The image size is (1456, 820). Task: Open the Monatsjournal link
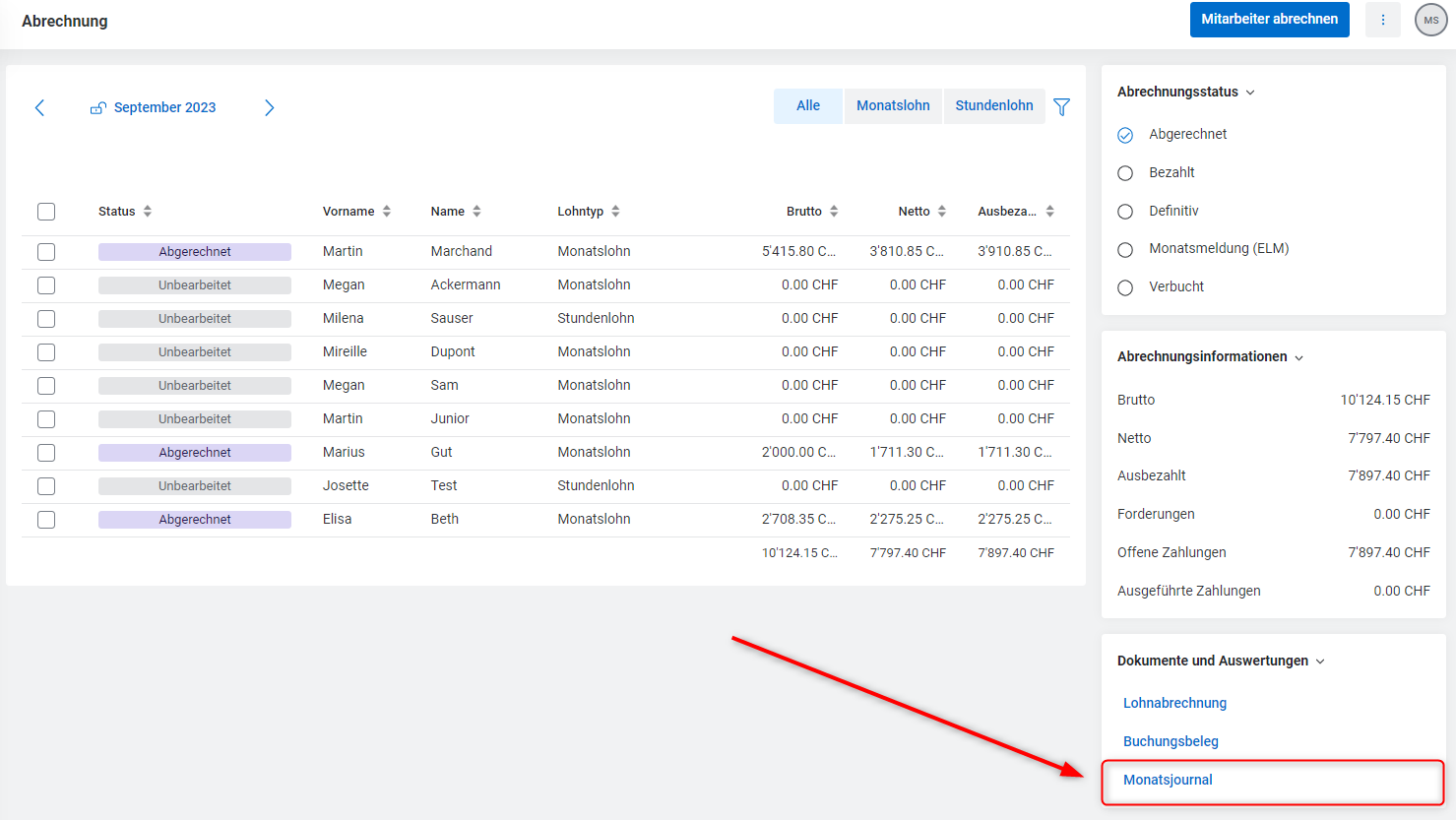tap(1168, 780)
